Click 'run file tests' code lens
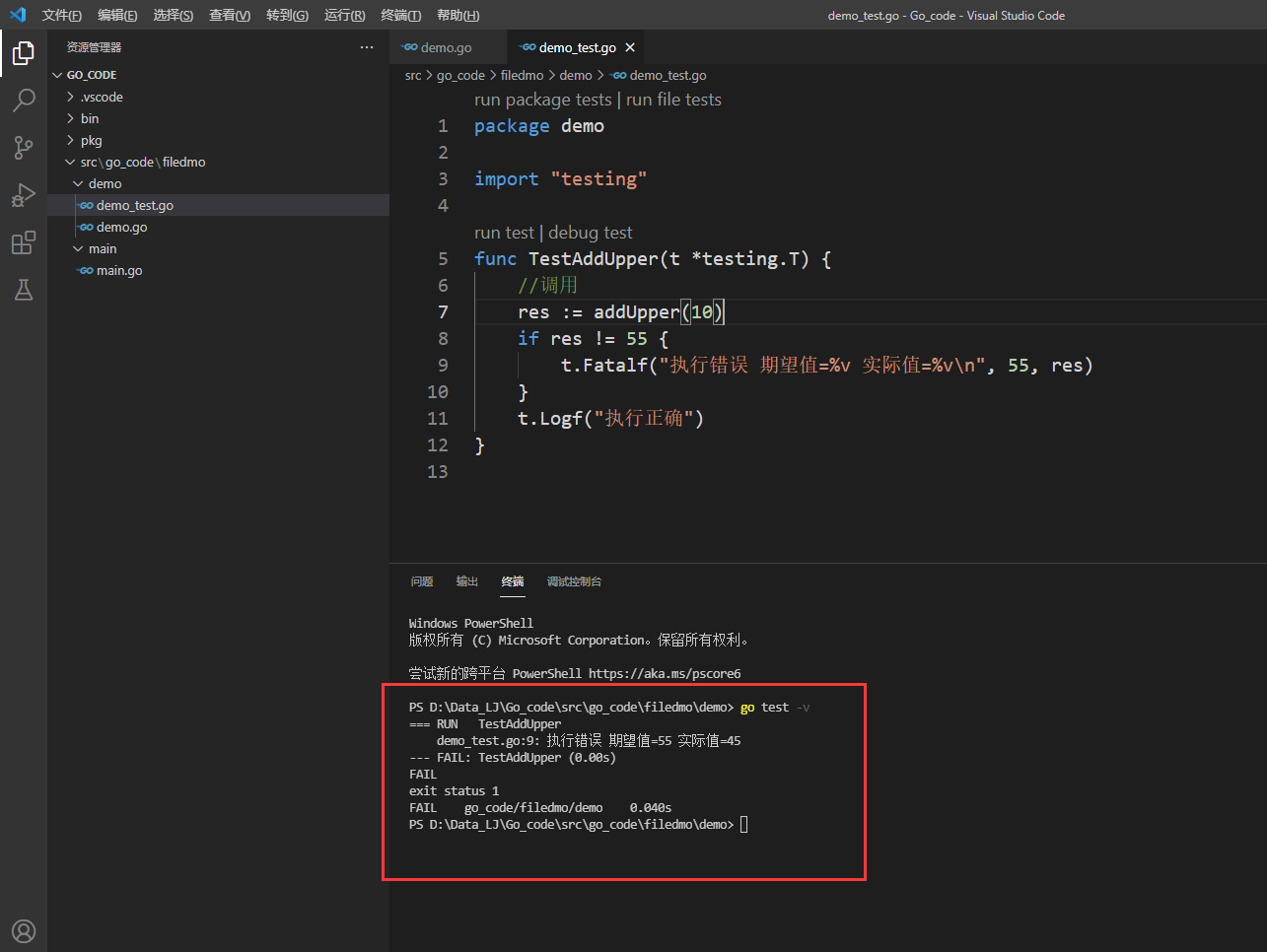The width and height of the screenshot is (1267, 952). click(x=673, y=100)
